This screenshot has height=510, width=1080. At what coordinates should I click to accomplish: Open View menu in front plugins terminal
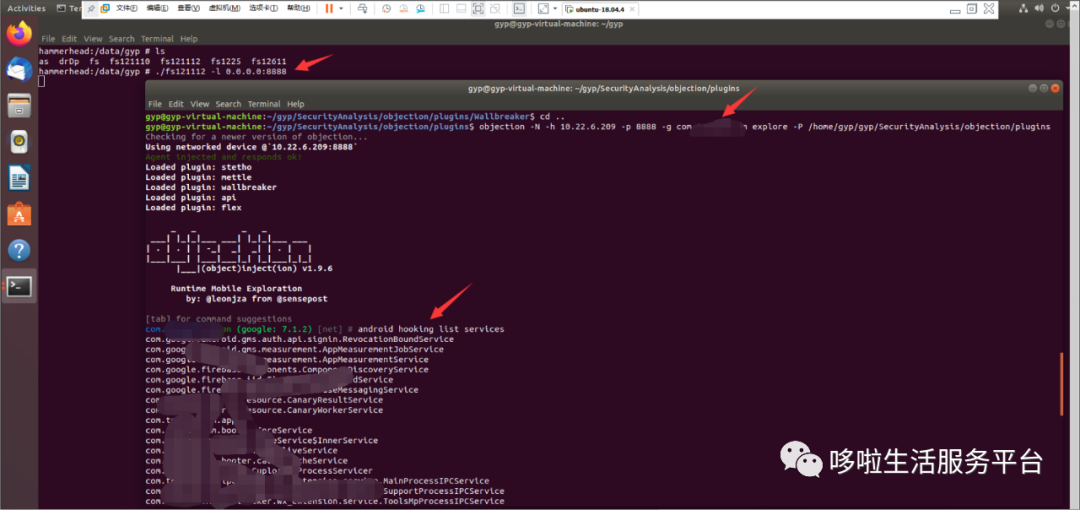point(200,104)
